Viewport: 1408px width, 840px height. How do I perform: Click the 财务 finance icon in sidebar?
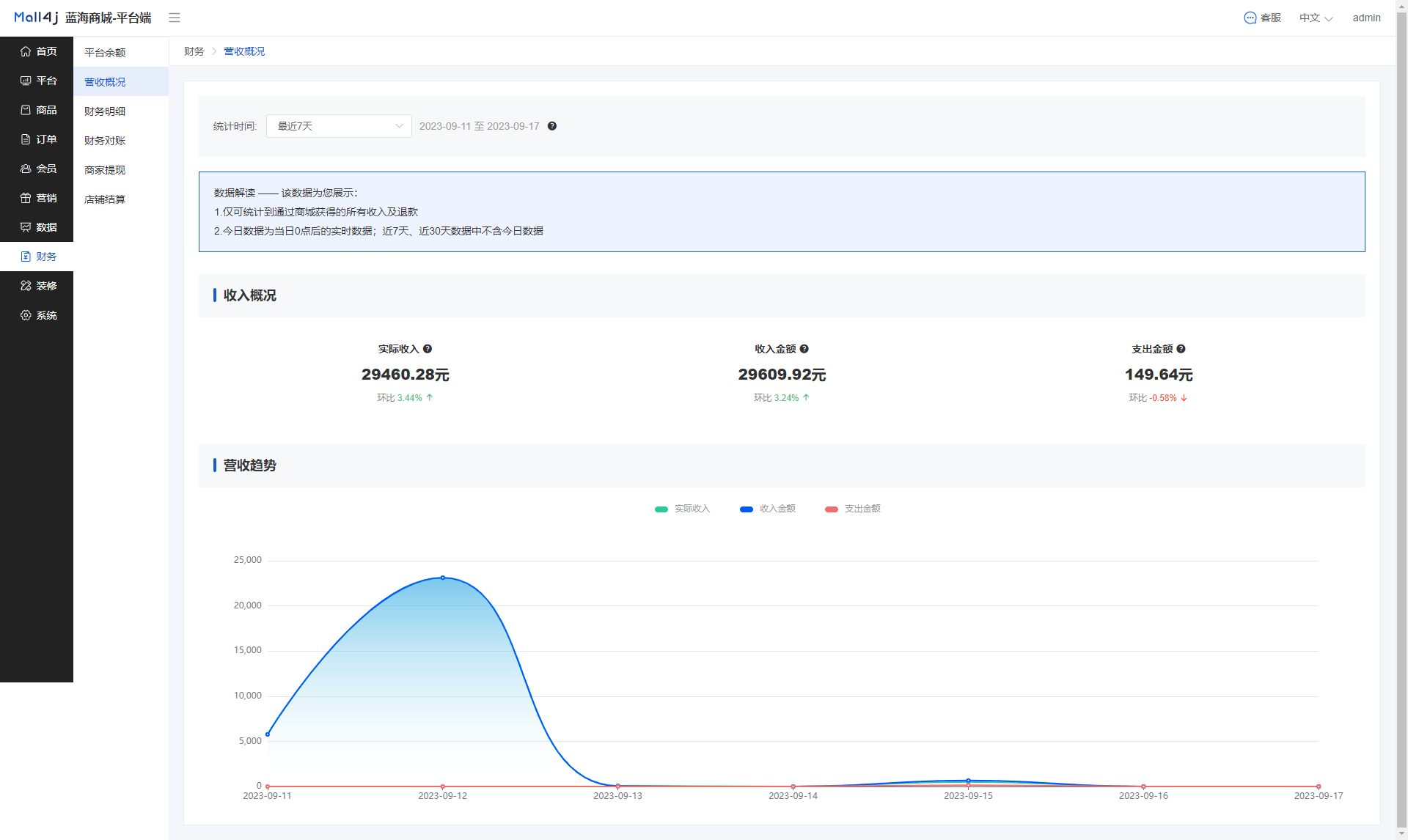coord(26,257)
